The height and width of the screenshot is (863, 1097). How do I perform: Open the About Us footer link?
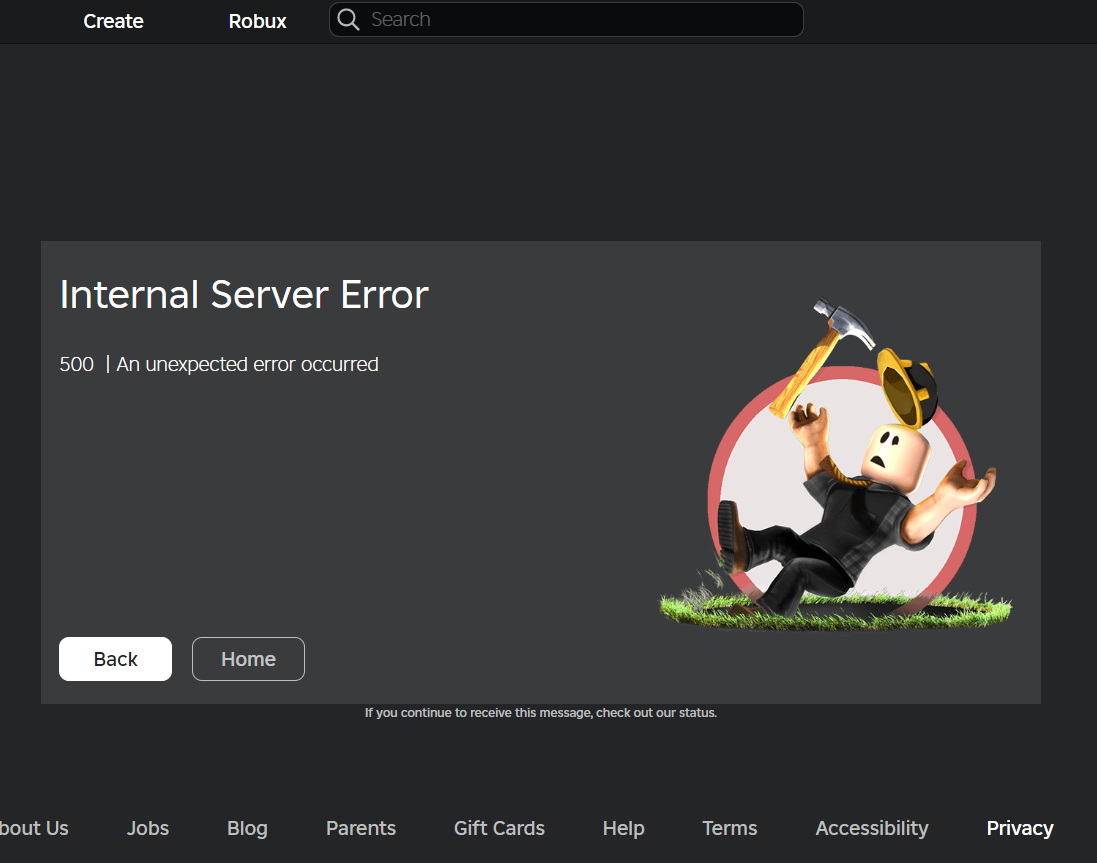34,828
